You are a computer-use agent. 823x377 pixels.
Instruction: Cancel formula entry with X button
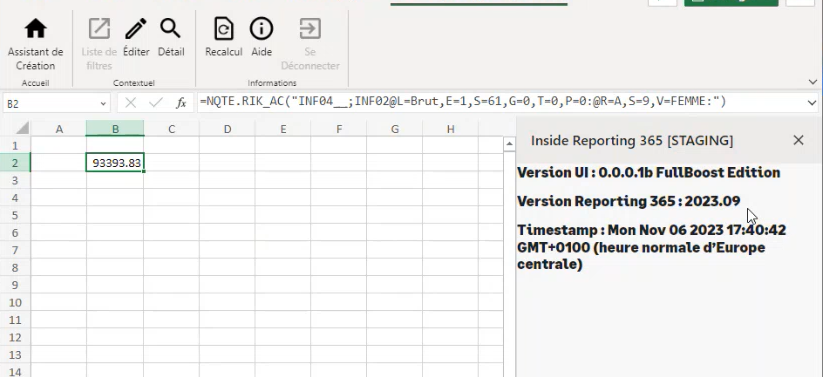[x=131, y=103]
